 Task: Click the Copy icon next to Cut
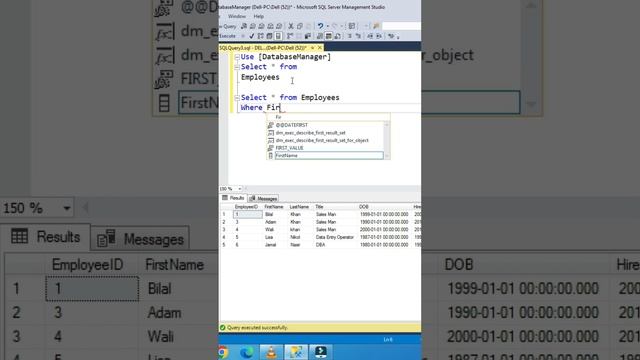(300, 26)
